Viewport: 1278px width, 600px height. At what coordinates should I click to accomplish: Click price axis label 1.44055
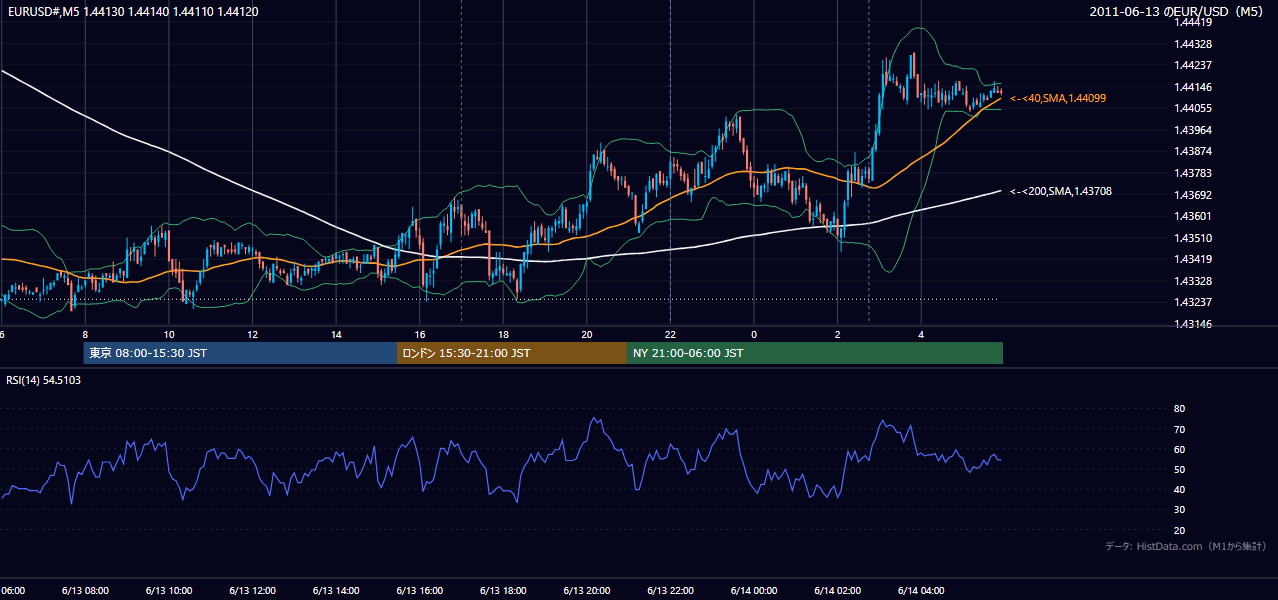[x=1193, y=108]
